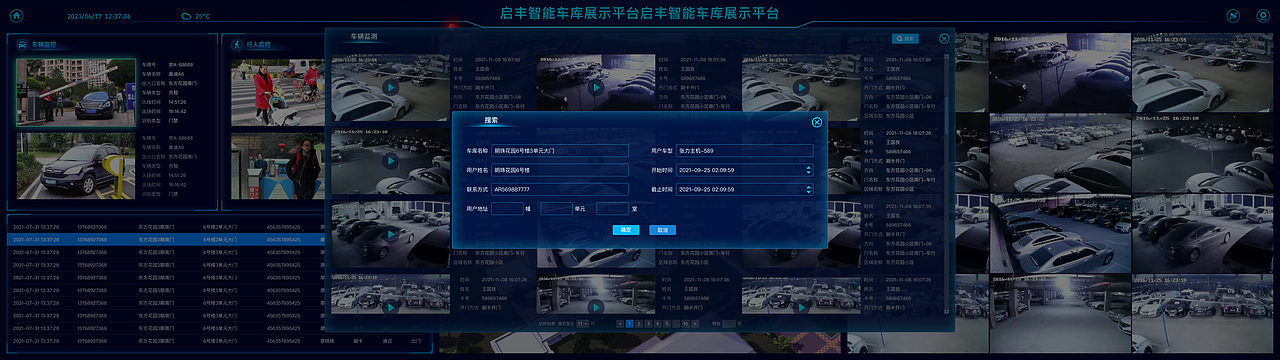Play the bottom-middle 车辆监测 video
Viewport: 1280px width, 360px height.
596,306
